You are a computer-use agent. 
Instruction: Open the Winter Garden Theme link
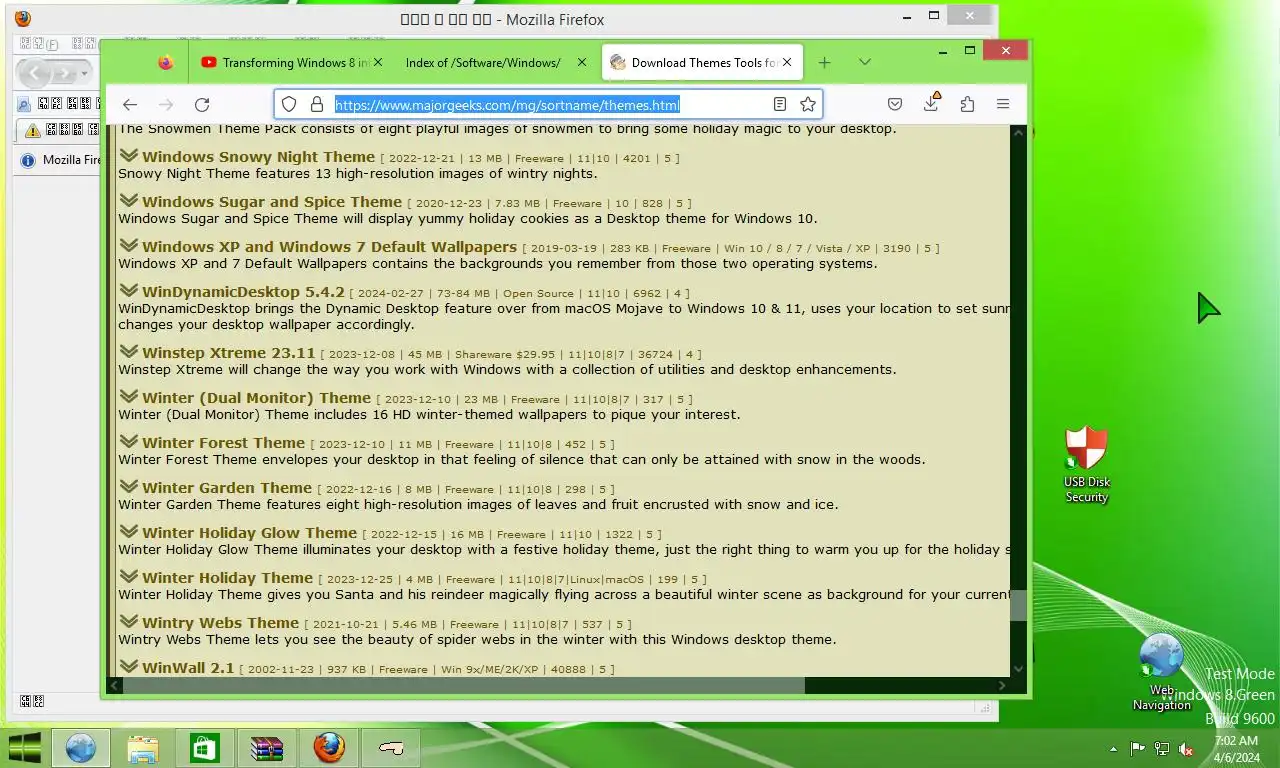[x=227, y=488]
